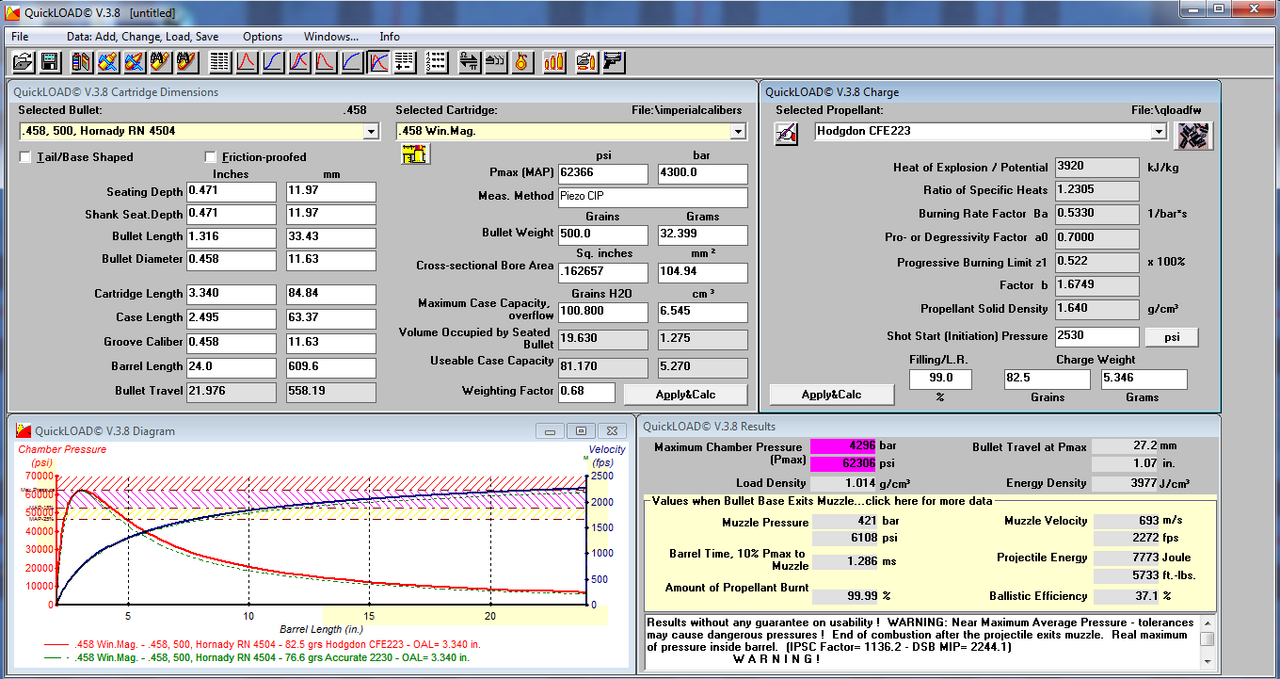Click the magenta 4296 bar Pmax value

(x=845, y=447)
